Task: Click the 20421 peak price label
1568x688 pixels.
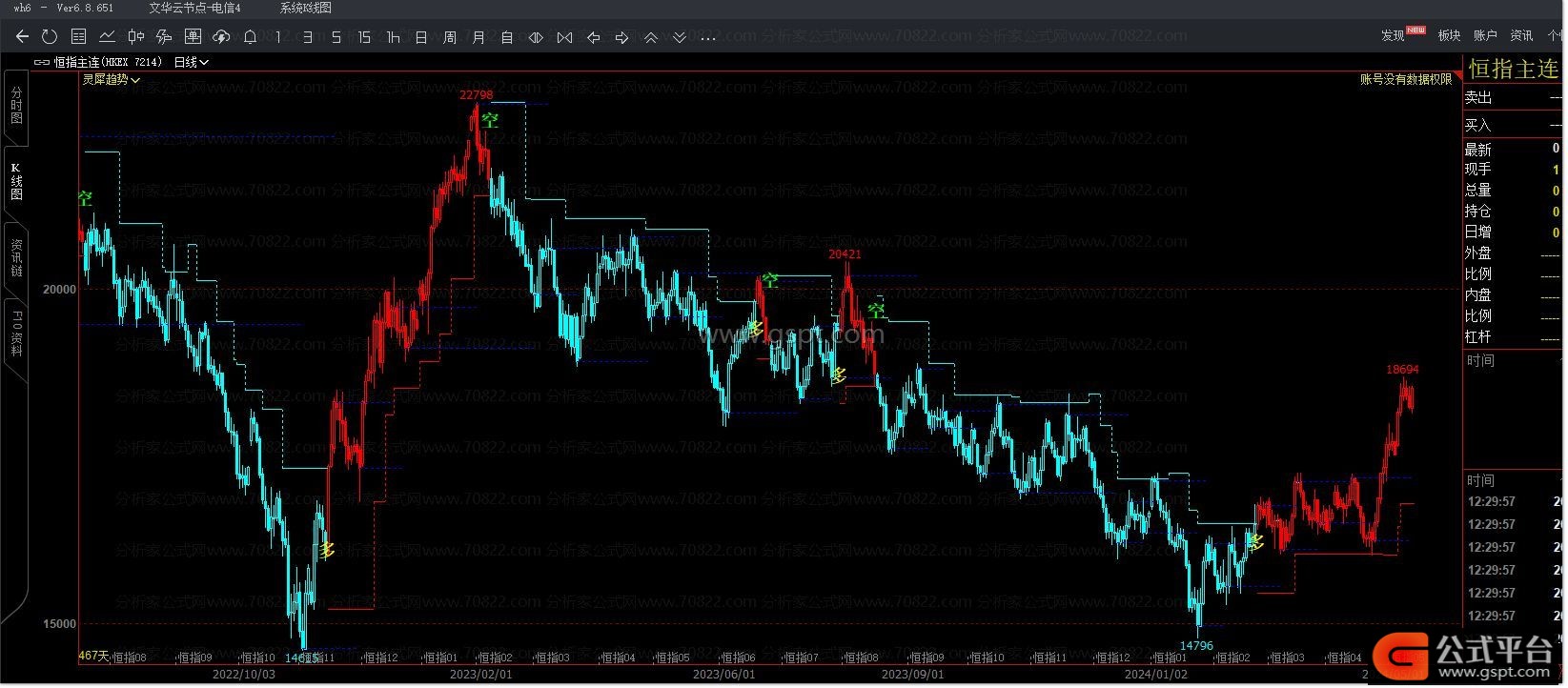Action: point(845,254)
